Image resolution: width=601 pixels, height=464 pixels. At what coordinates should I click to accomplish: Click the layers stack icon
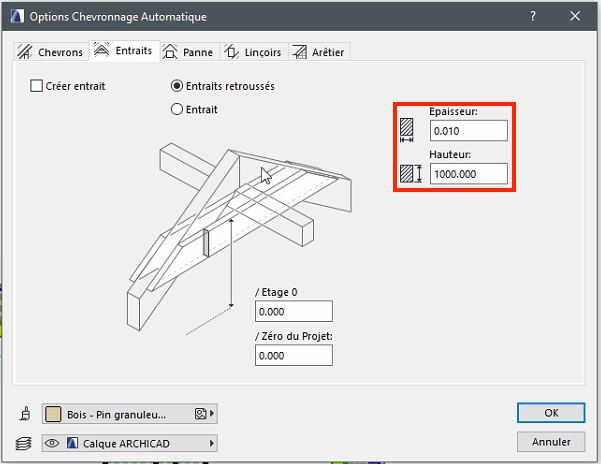pos(23,444)
